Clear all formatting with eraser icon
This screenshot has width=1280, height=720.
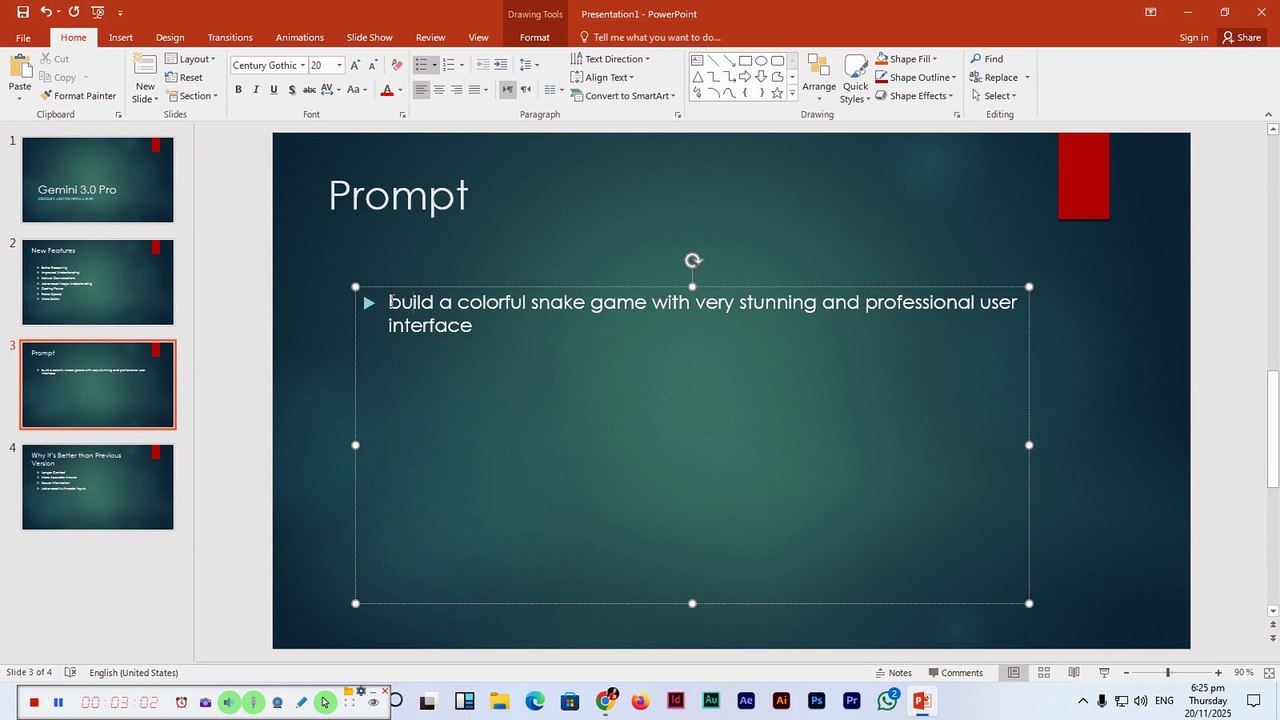tap(397, 65)
